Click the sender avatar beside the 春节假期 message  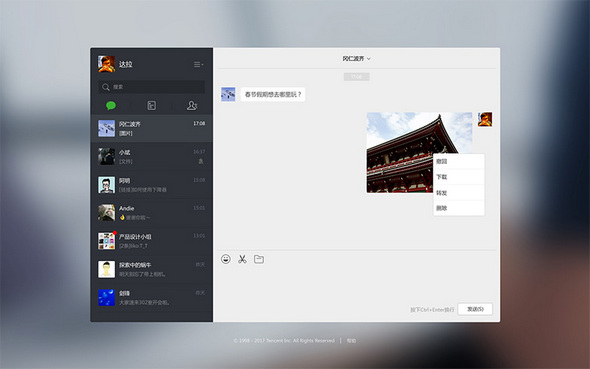[228, 94]
